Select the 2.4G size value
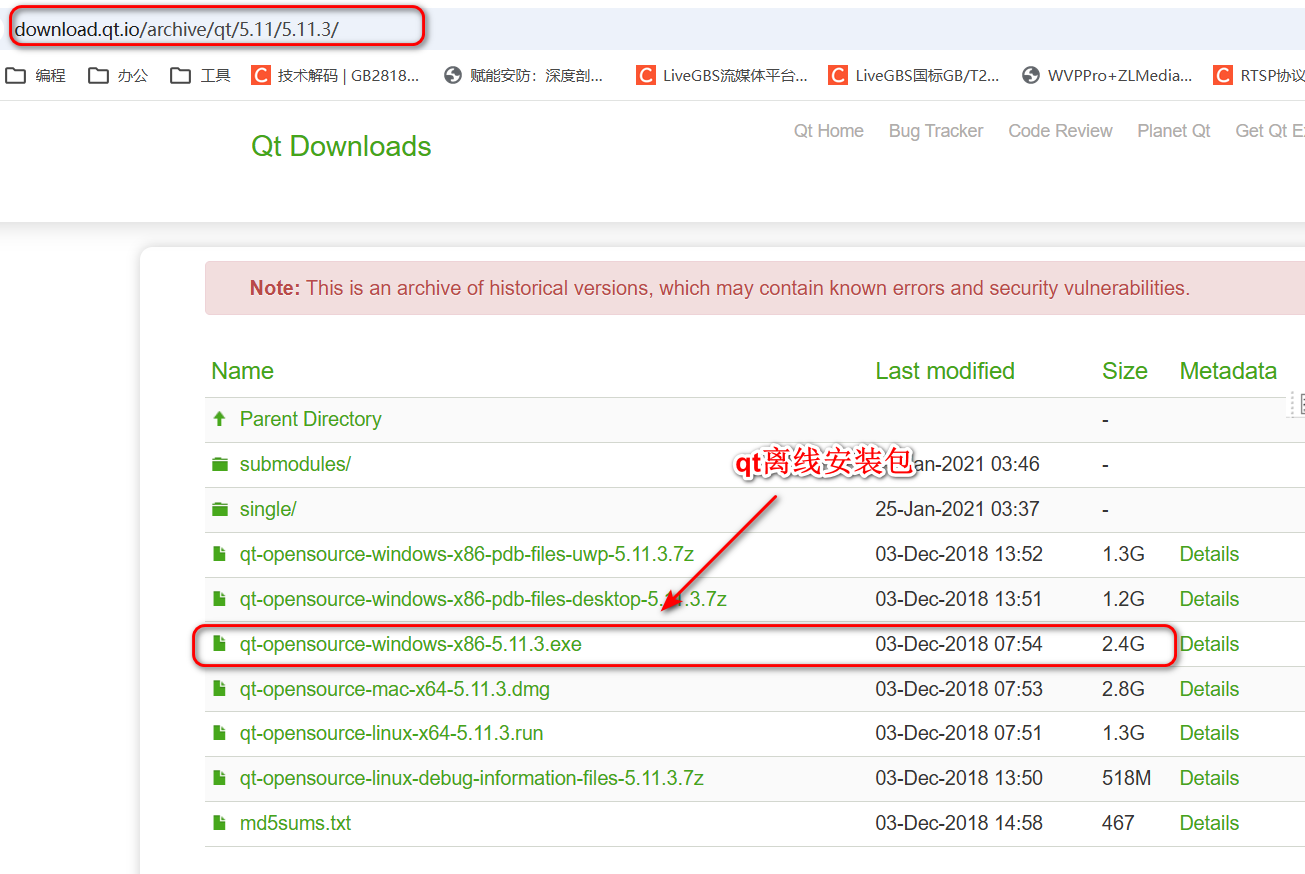This screenshot has width=1305, height=874. tap(1123, 644)
